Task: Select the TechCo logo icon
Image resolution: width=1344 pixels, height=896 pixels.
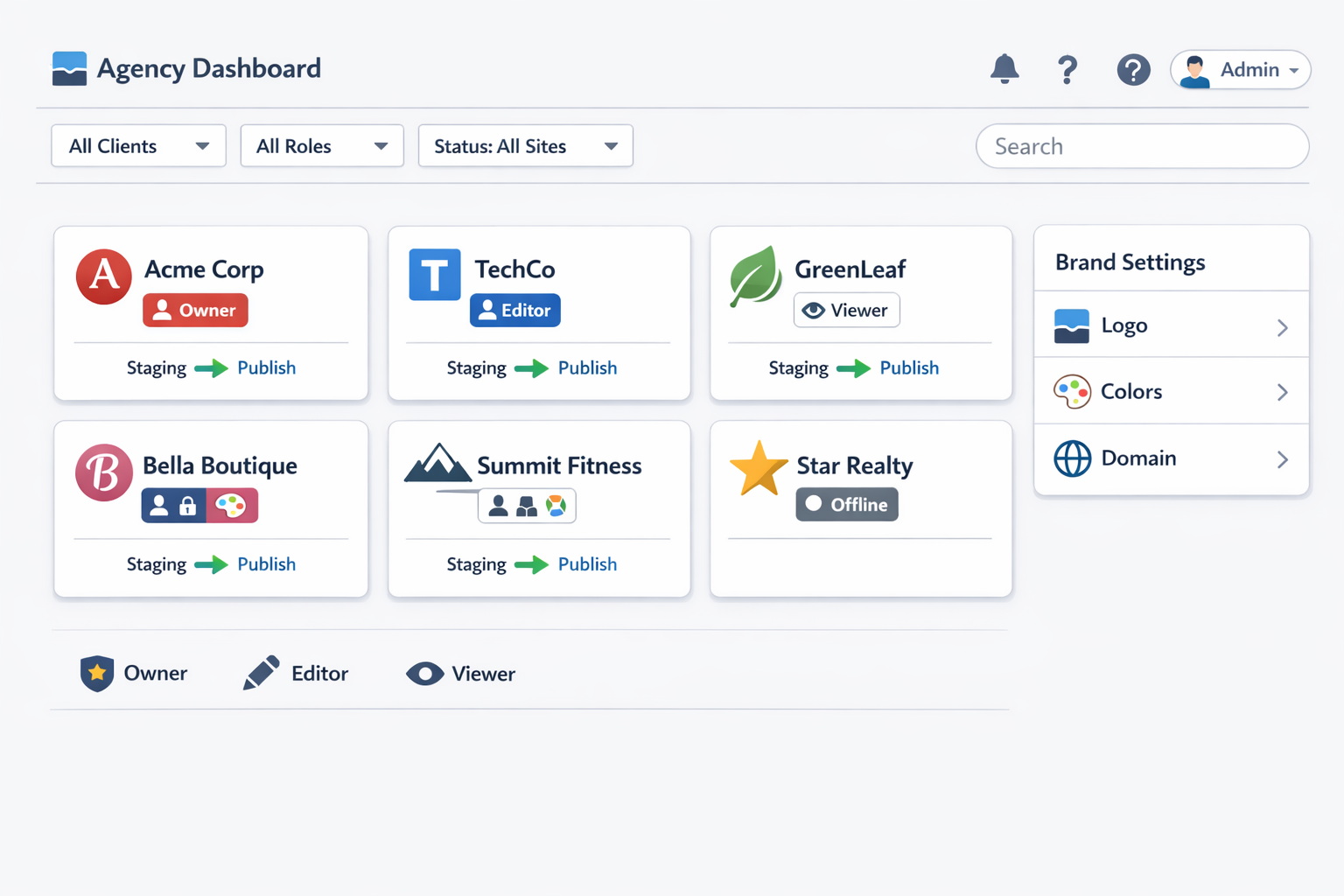Action: click(x=435, y=274)
